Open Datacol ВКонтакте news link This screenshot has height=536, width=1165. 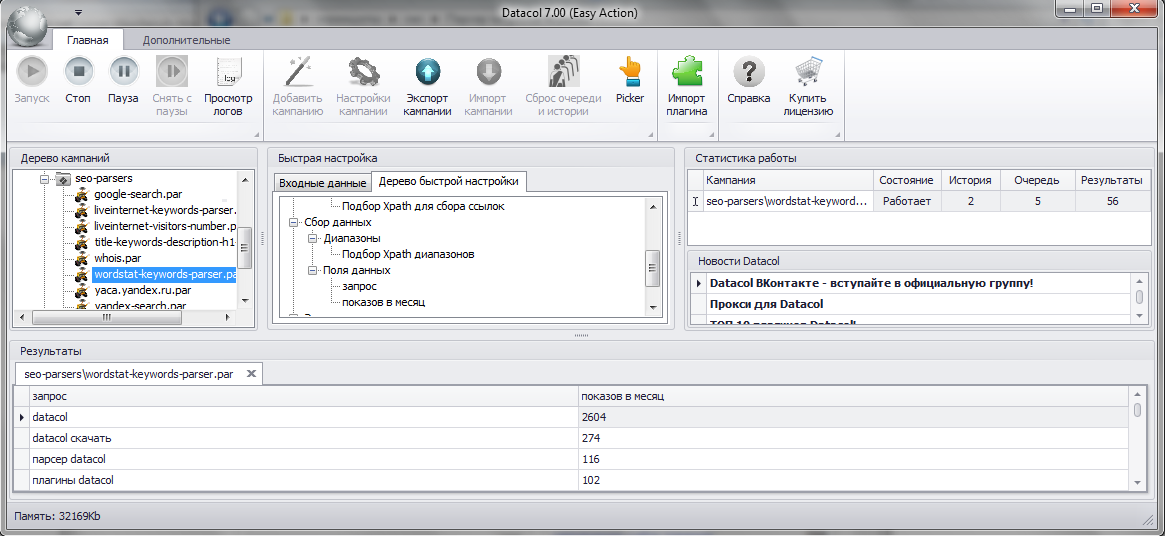tap(871, 283)
